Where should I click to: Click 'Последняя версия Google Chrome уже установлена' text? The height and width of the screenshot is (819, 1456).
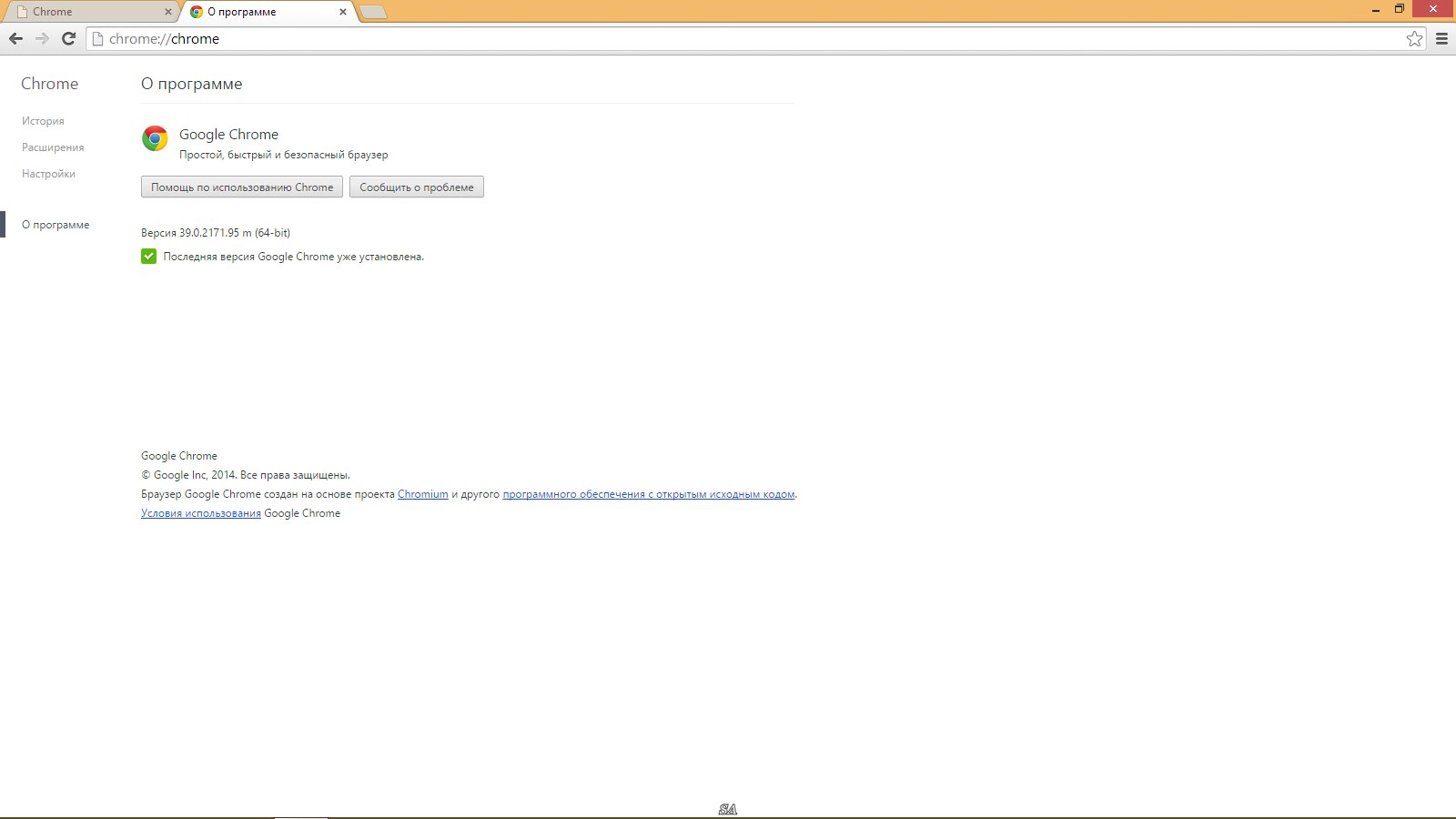coord(293,257)
